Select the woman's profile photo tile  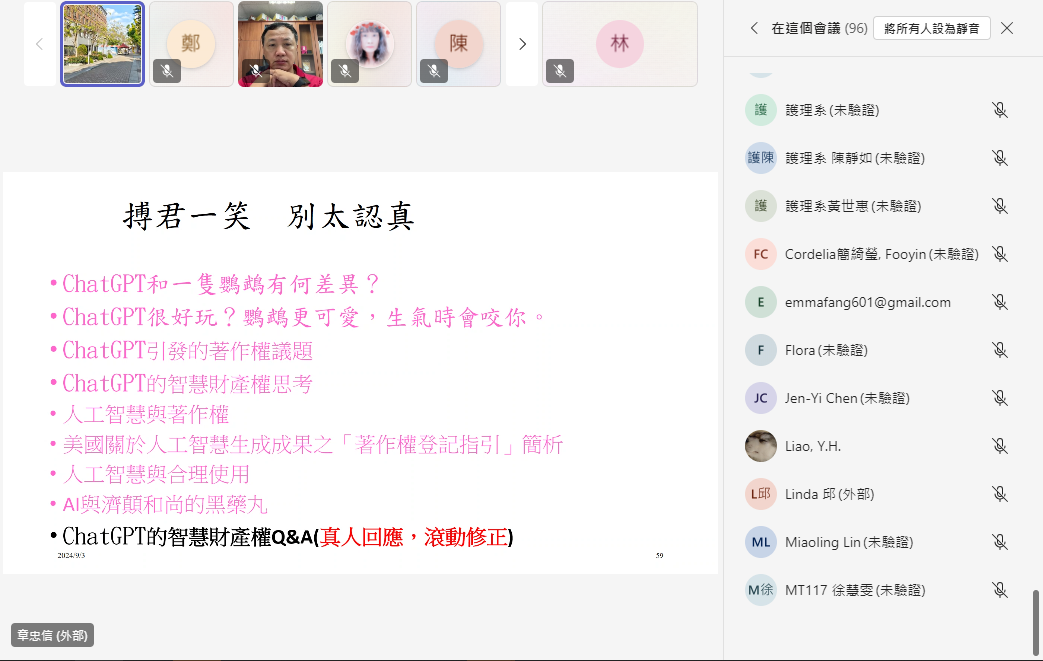[369, 44]
